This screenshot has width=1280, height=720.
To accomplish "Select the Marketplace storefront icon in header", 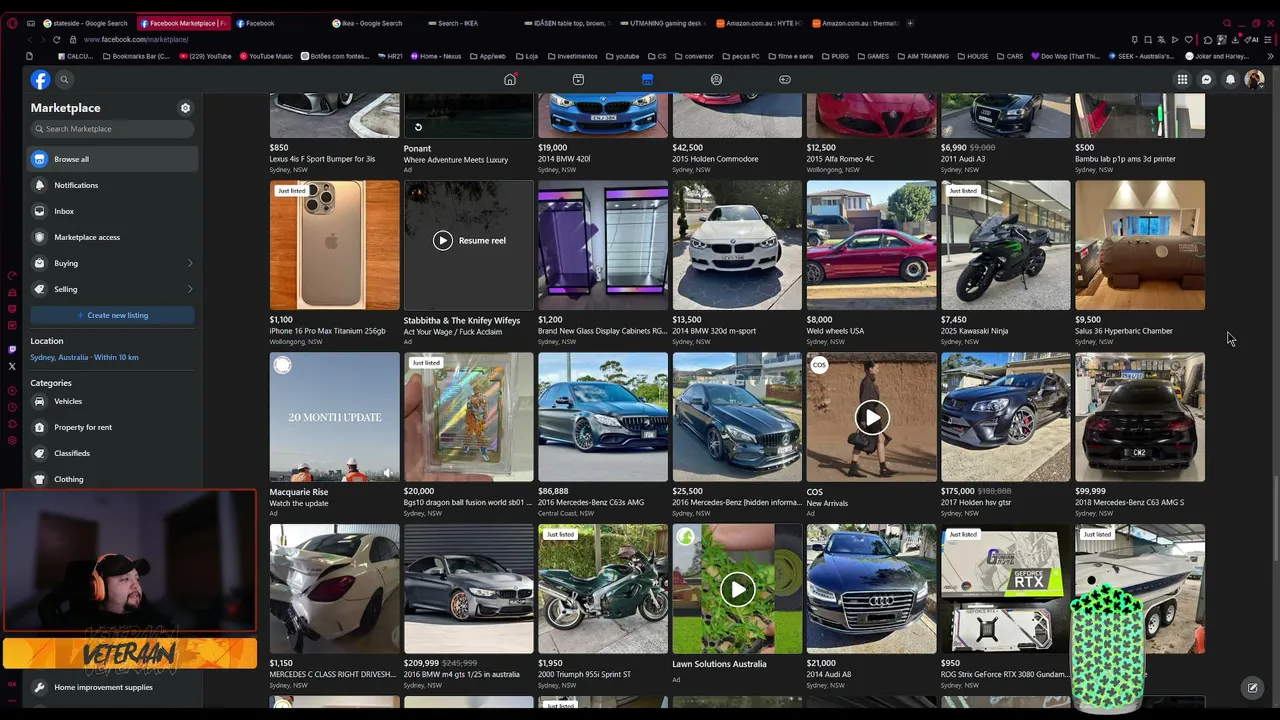I will 647,79.
